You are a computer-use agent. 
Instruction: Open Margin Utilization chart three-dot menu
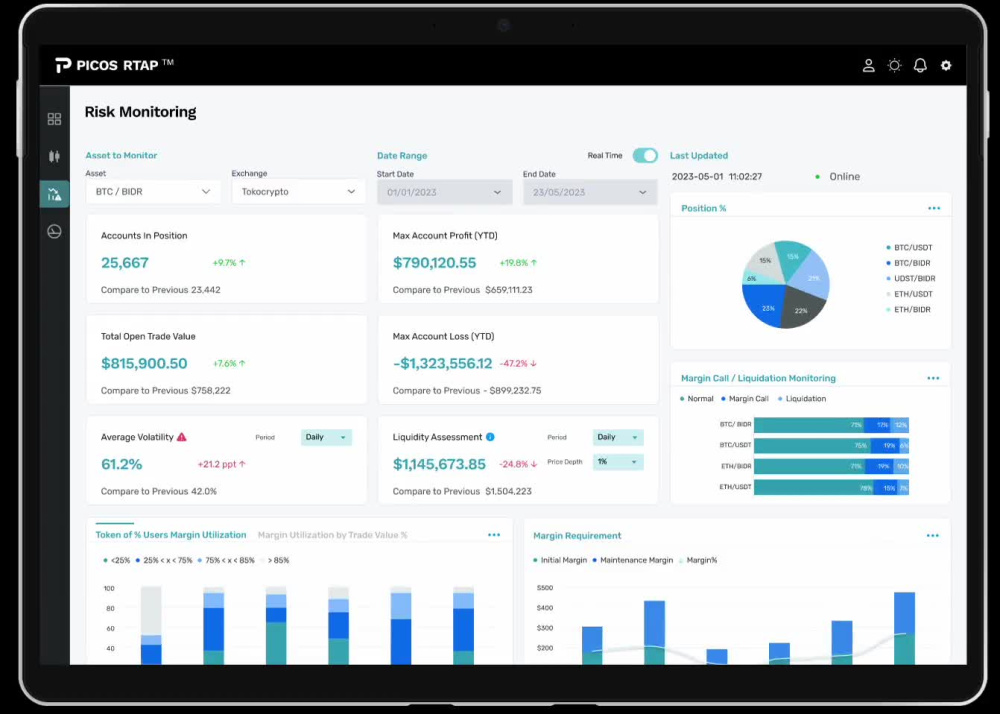pyautogui.click(x=494, y=535)
